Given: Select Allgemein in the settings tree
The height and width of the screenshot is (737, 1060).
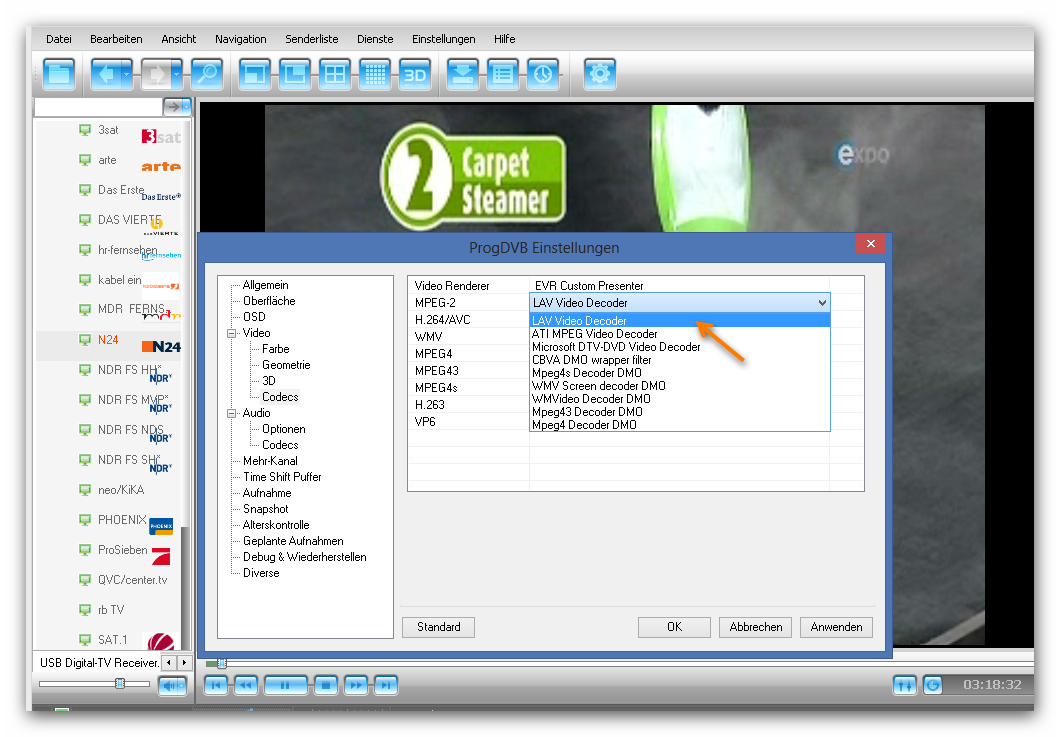Looking at the screenshot, I should pos(266,285).
